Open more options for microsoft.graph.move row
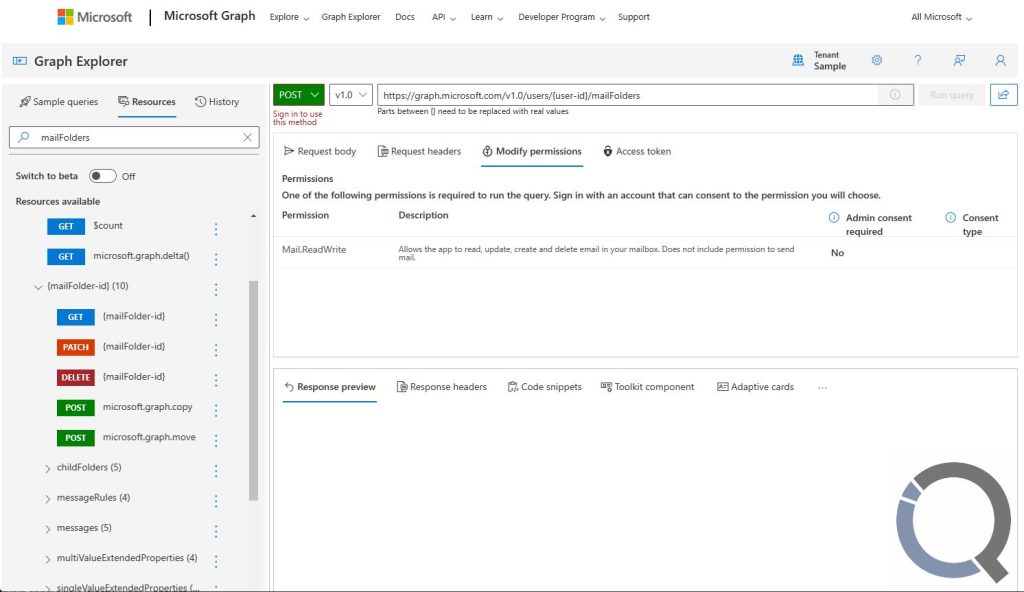The width and height of the screenshot is (1024, 592). click(x=216, y=440)
